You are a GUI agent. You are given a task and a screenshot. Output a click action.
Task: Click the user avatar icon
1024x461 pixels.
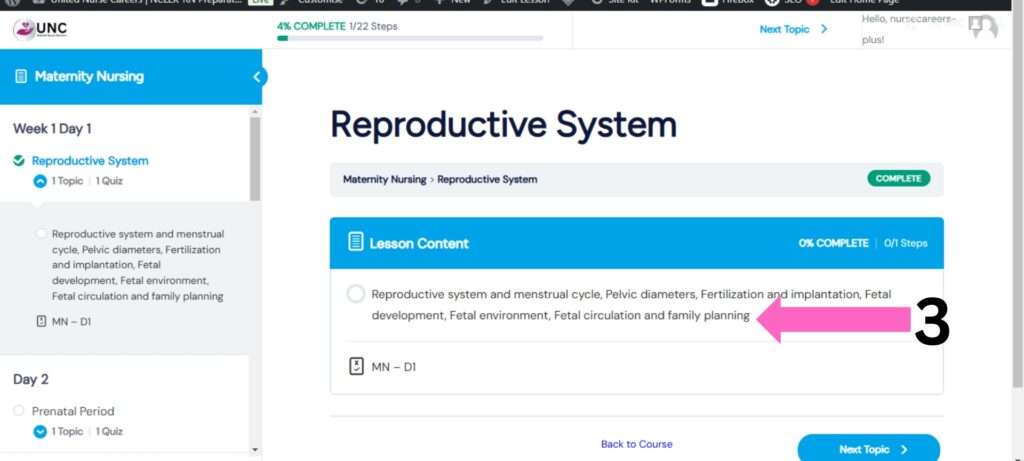983,28
